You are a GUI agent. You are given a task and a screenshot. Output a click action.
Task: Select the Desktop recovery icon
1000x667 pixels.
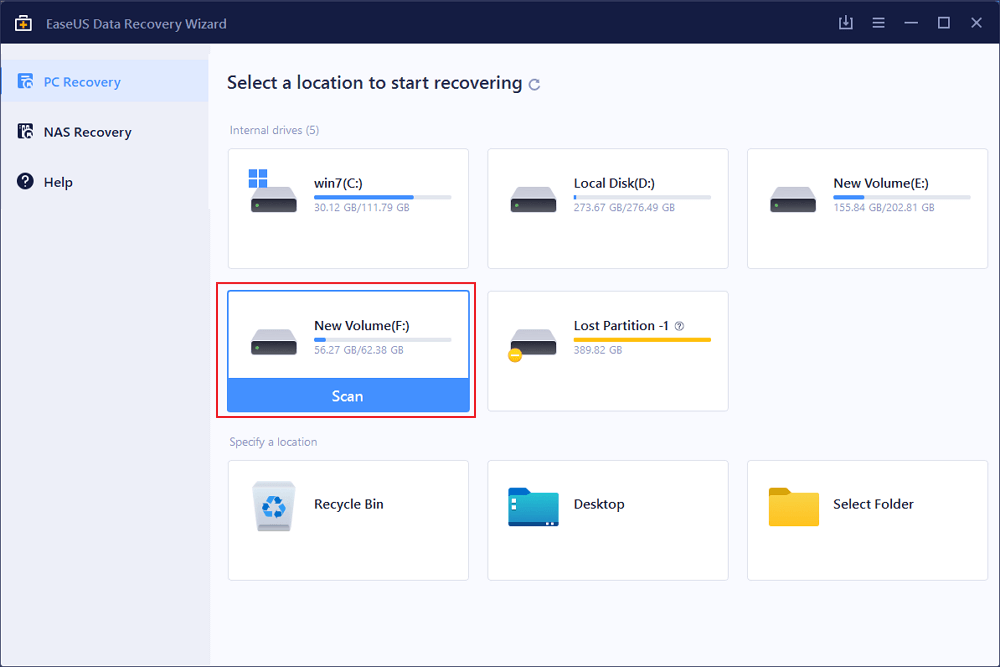coord(533,507)
